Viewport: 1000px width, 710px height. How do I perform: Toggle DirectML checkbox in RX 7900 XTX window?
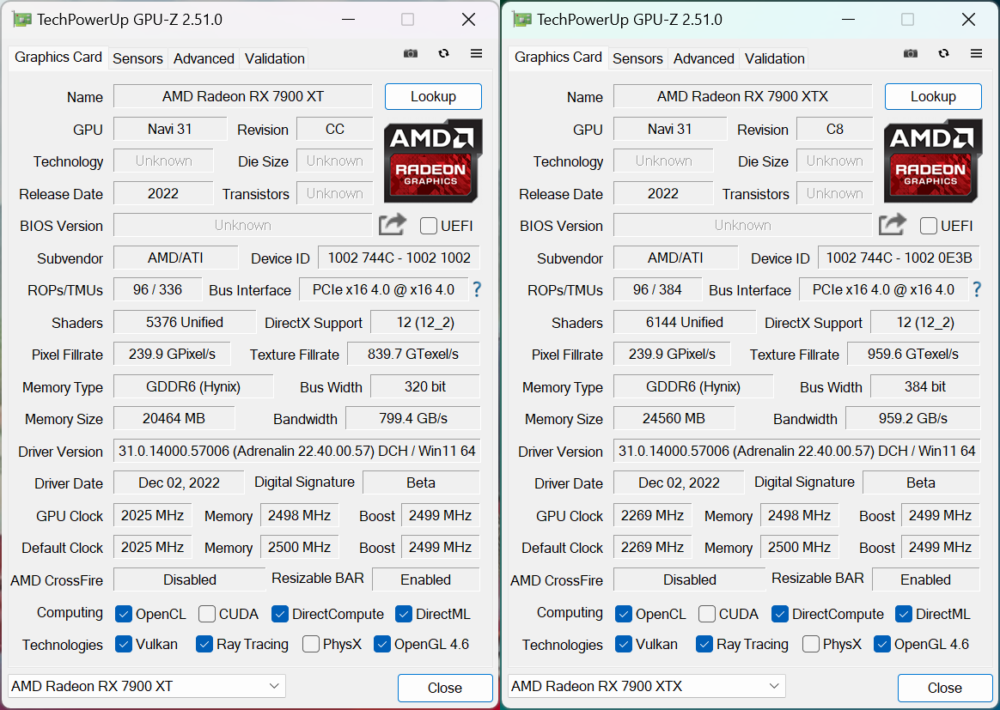point(904,614)
